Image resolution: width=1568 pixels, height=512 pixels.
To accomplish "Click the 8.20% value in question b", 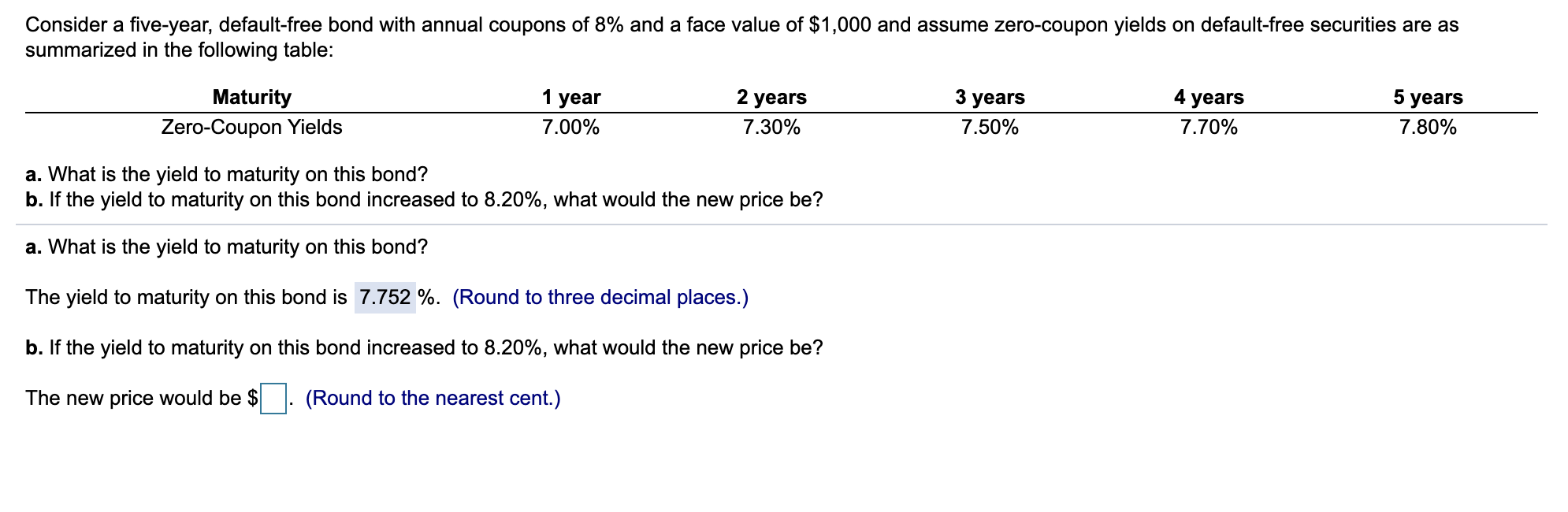I will pyautogui.click(x=505, y=347).
